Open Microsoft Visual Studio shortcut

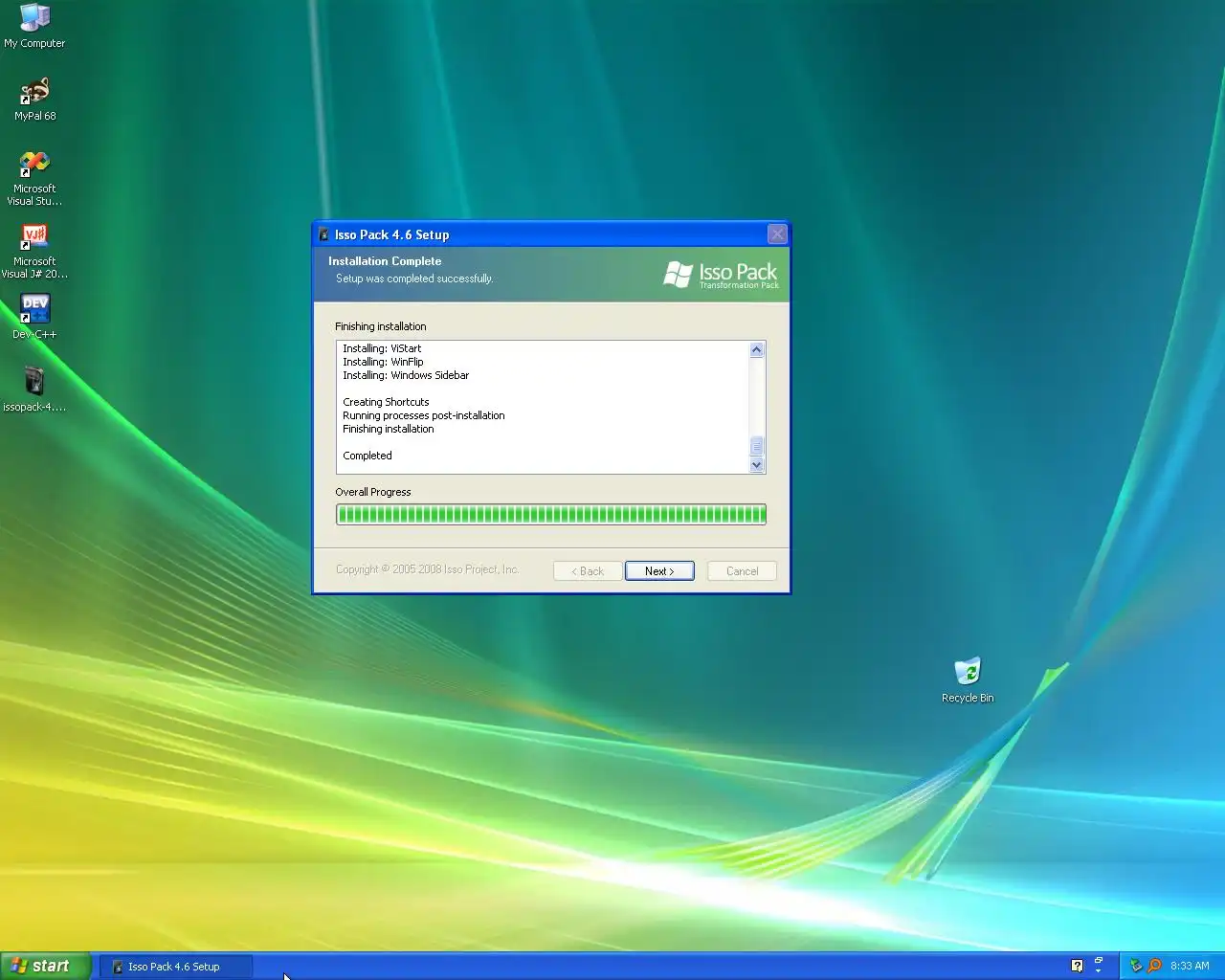[x=34, y=178]
